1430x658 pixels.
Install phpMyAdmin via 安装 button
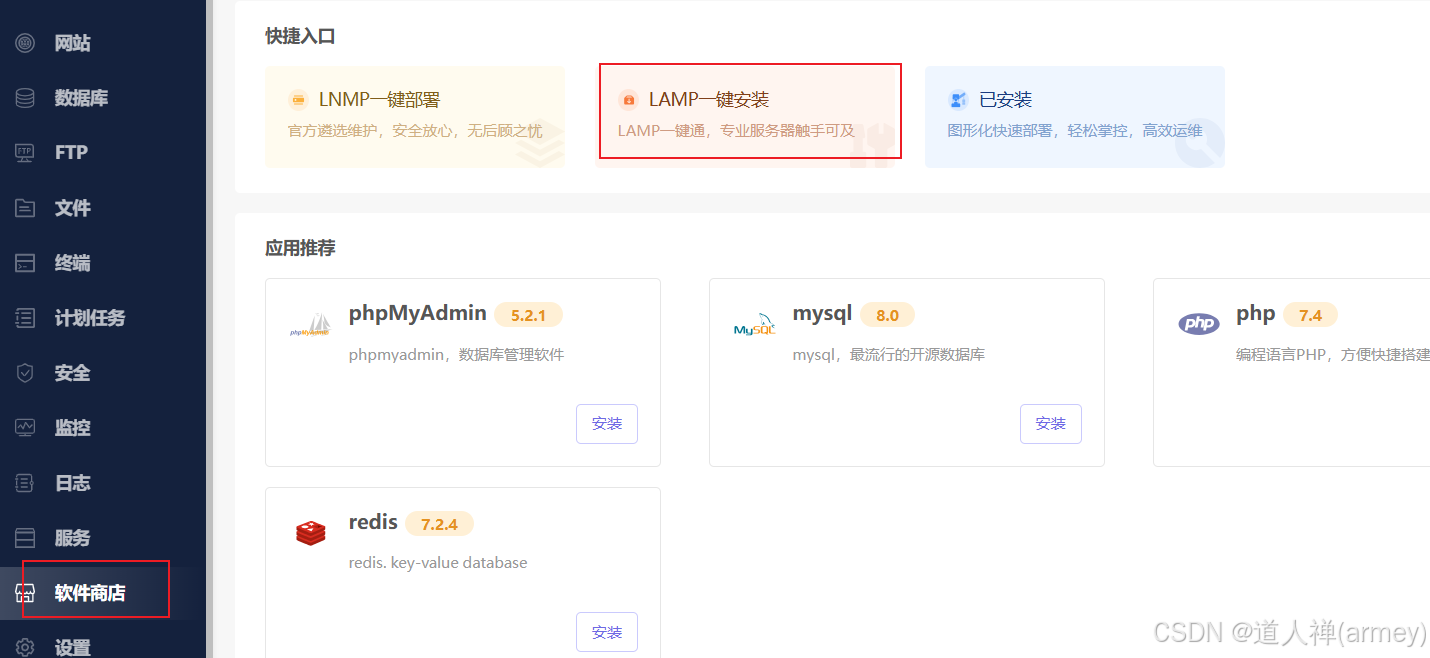607,424
